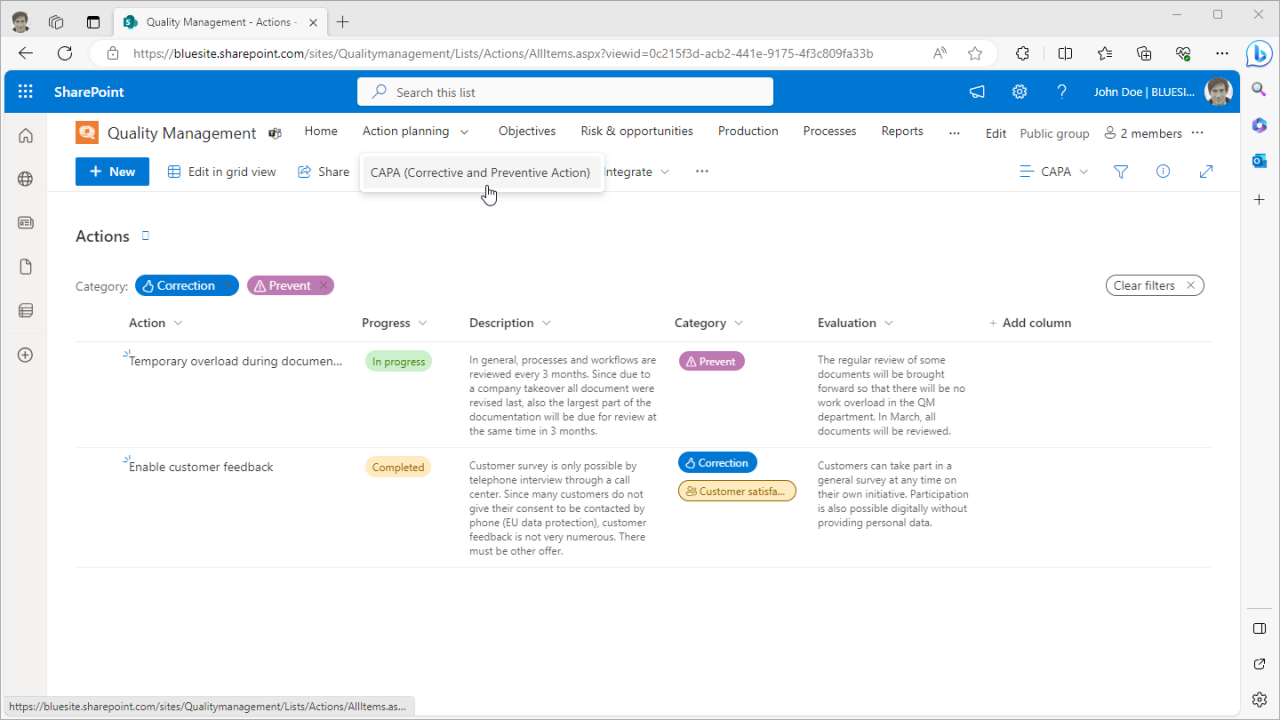The height and width of the screenshot is (720, 1280).
Task: Click the New button
Action: point(112,172)
